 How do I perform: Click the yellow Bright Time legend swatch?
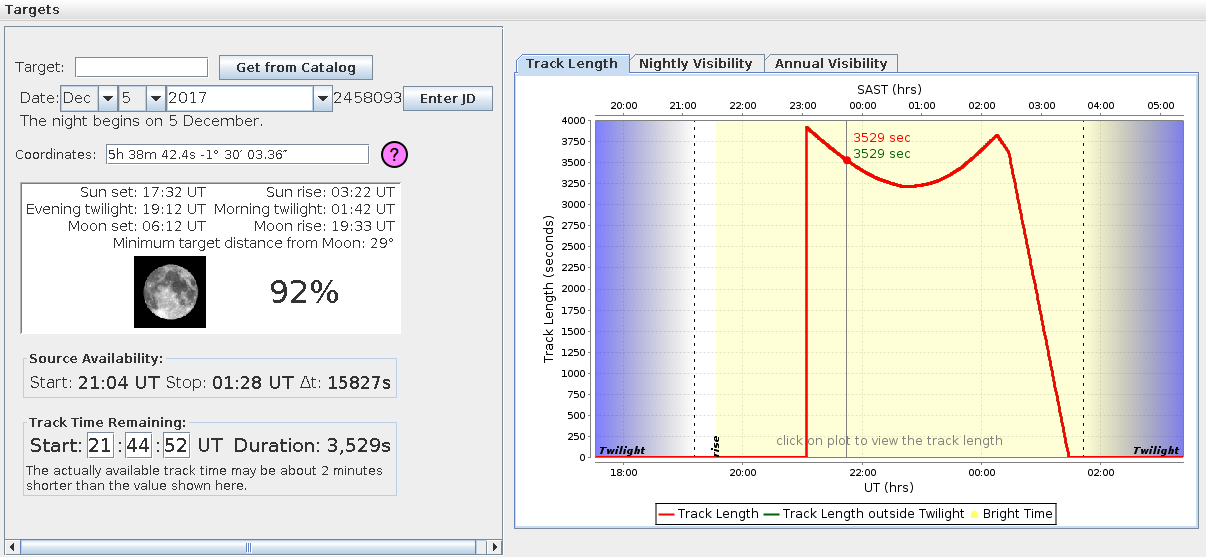(975, 514)
